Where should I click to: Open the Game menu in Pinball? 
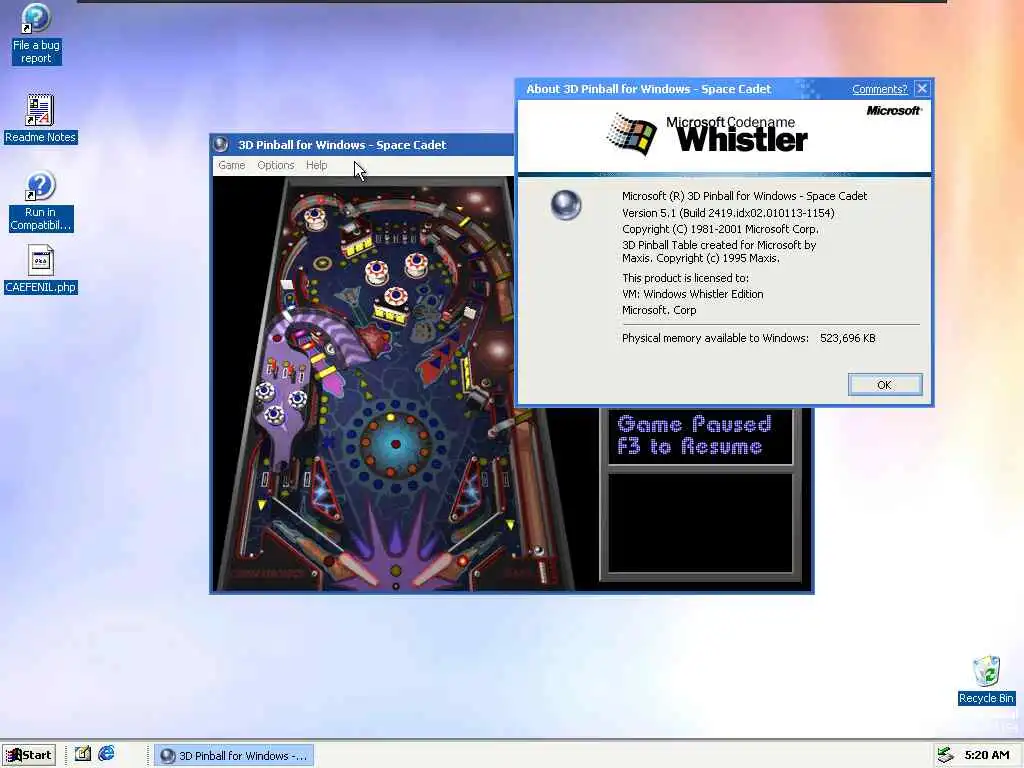click(231, 165)
